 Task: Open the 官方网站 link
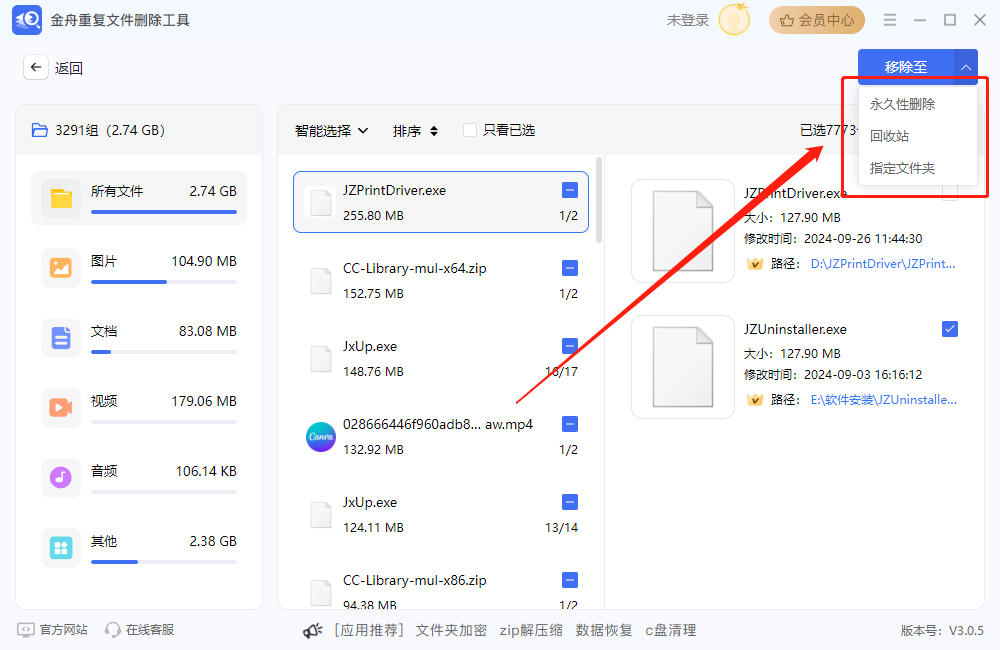(x=64, y=630)
